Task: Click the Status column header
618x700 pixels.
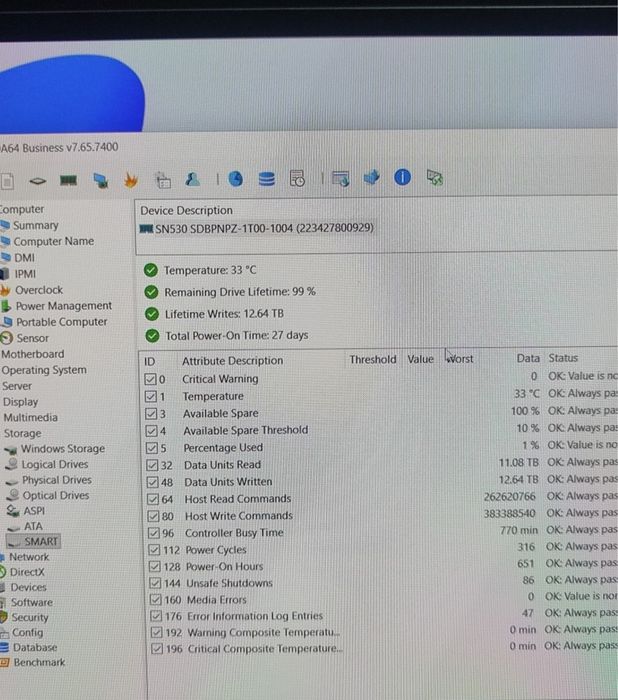Action: coord(563,358)
